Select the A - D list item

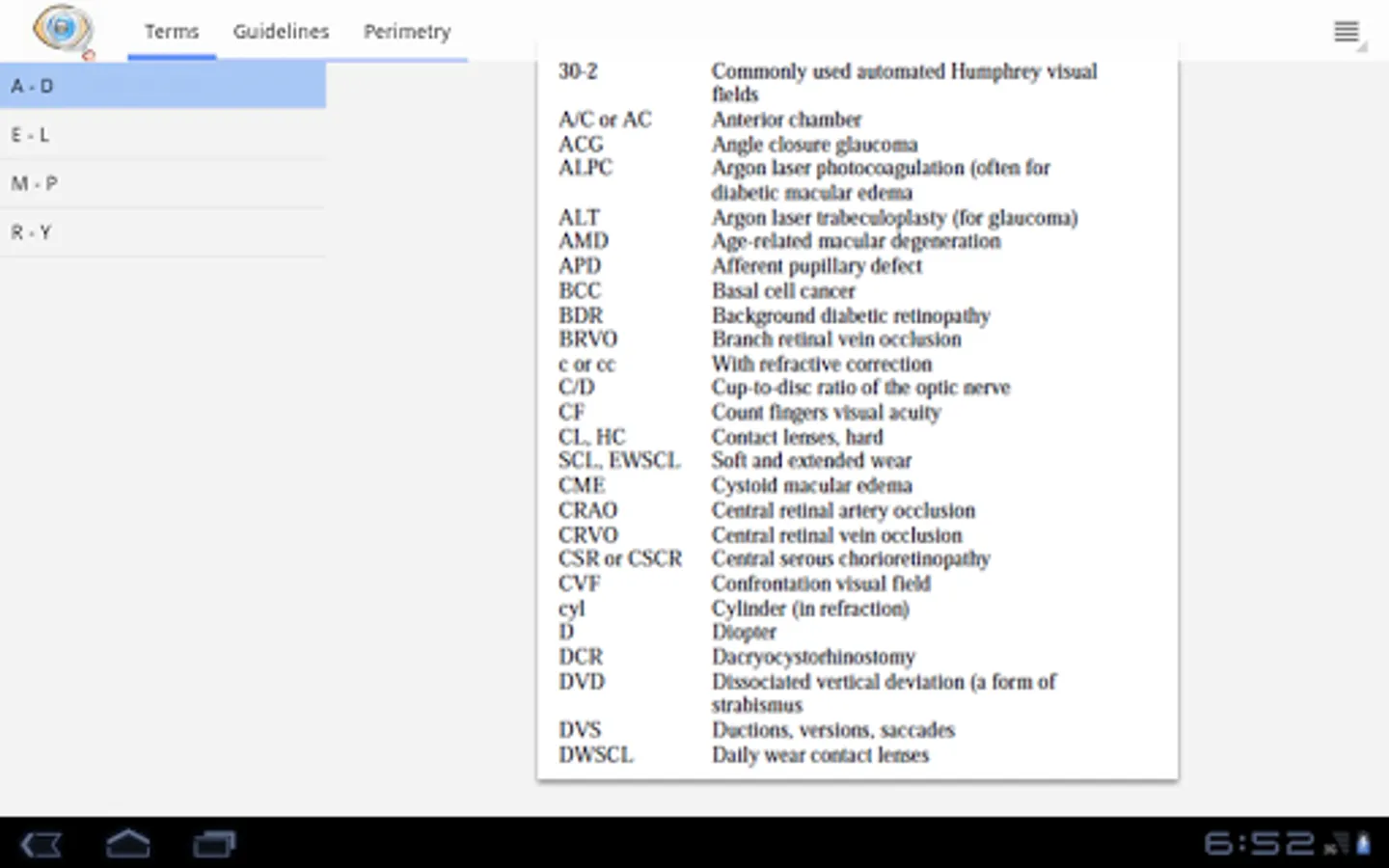(163, 86)
